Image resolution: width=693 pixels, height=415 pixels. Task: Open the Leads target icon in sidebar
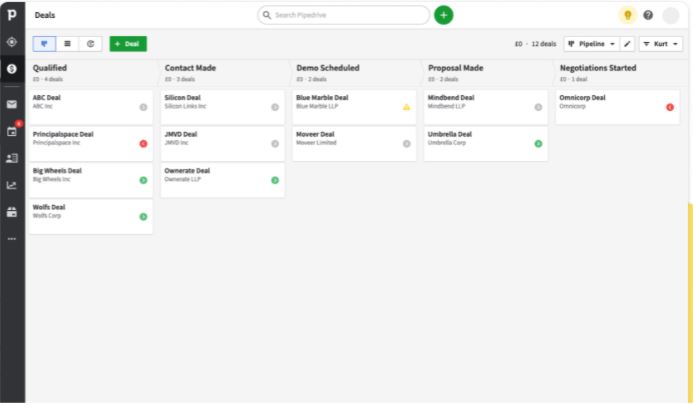(x=12, y=42)
